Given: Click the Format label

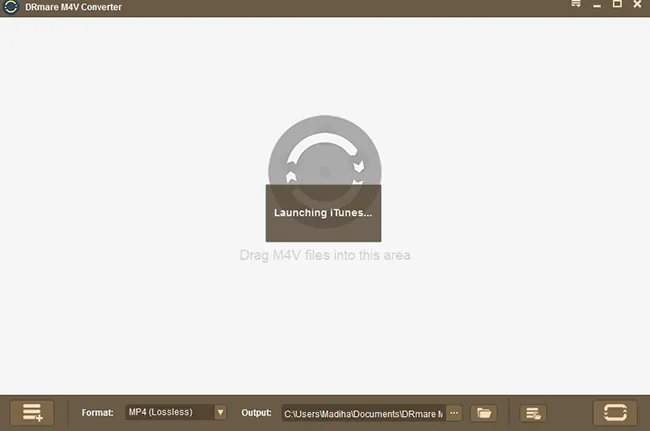Looking at the screenshot, I should 97,412.
